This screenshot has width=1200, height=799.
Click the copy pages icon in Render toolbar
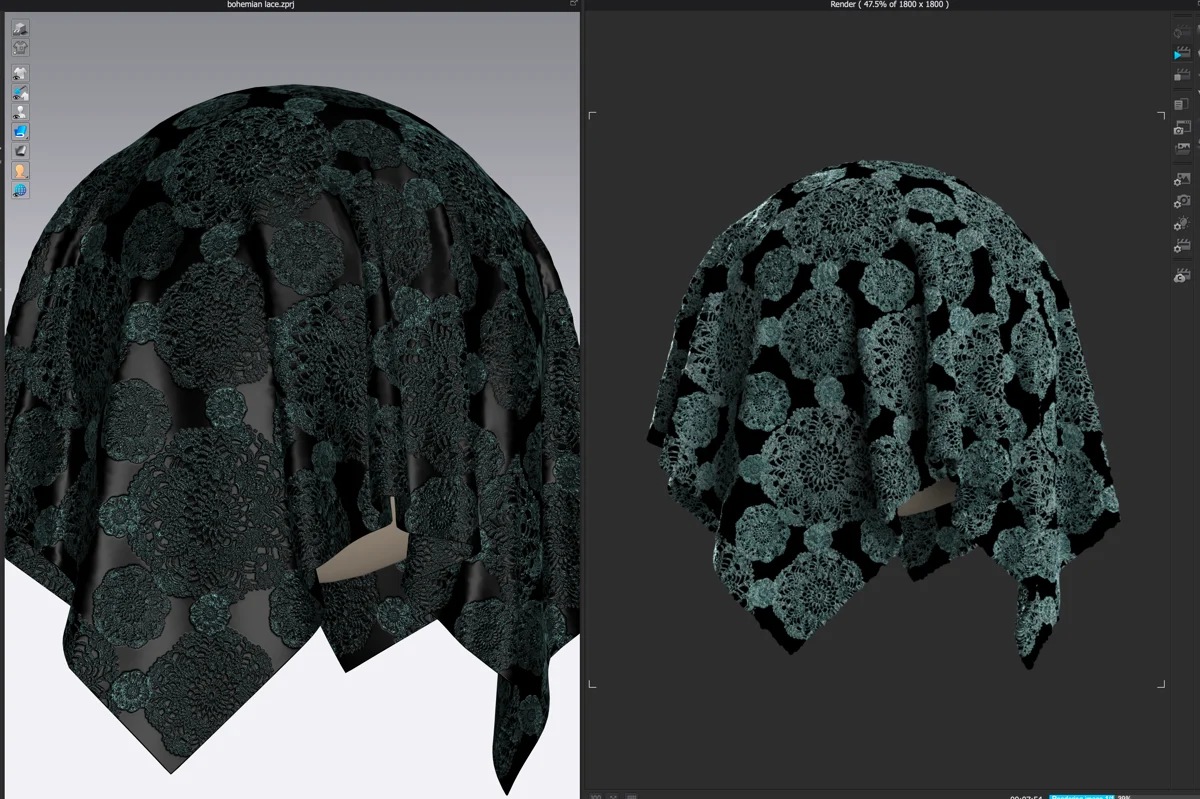[1182, 104]
